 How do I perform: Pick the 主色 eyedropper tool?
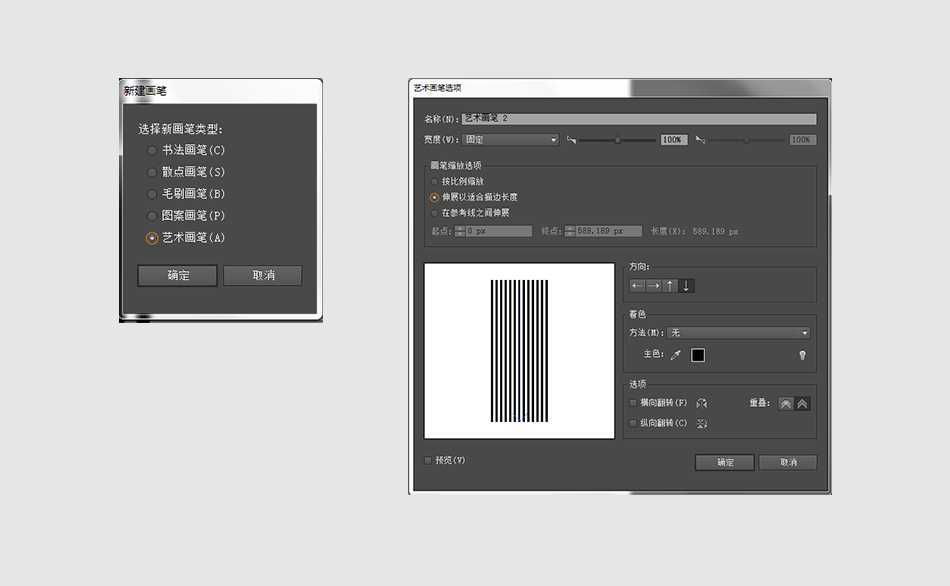coord(676,355)
